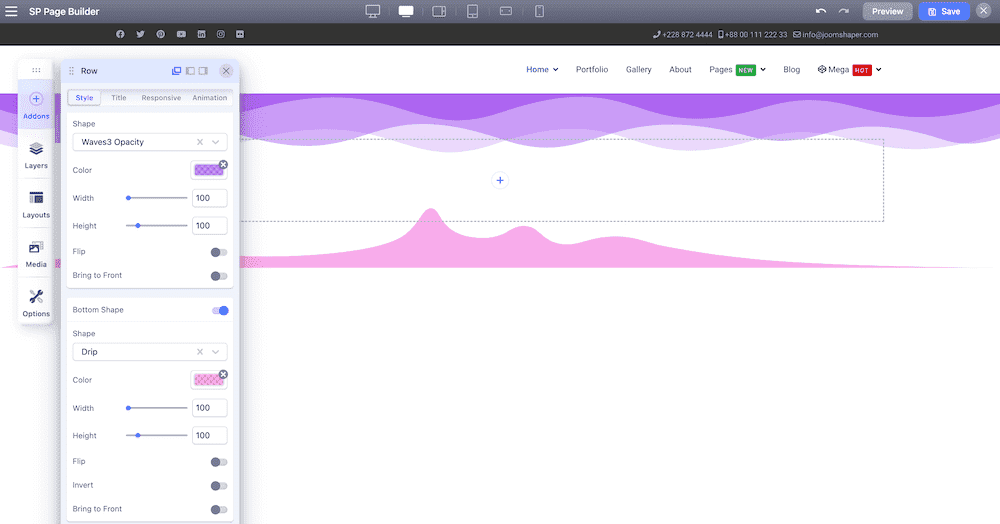Enable Flip for Waves3 Opacity shape
This screenshot has height=524, width=1000.
point(219,252)
